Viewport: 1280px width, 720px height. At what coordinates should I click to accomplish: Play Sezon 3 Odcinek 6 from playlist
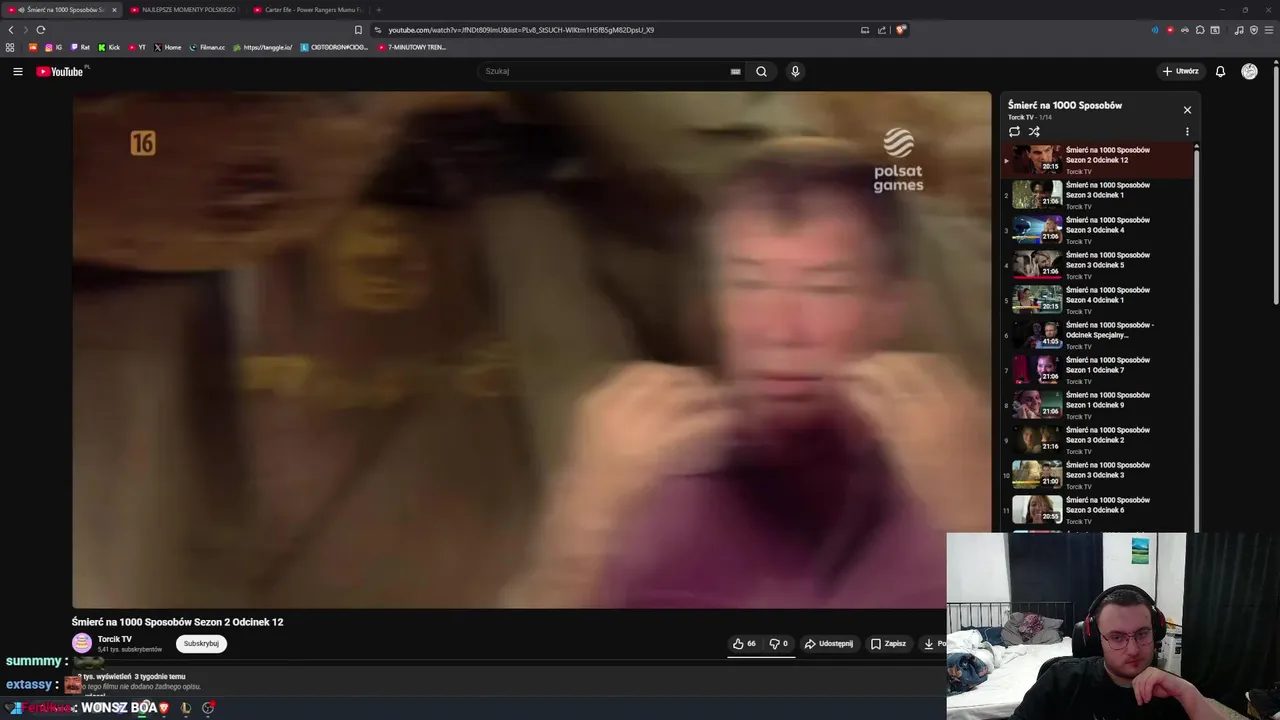(x=1097, y=510)
